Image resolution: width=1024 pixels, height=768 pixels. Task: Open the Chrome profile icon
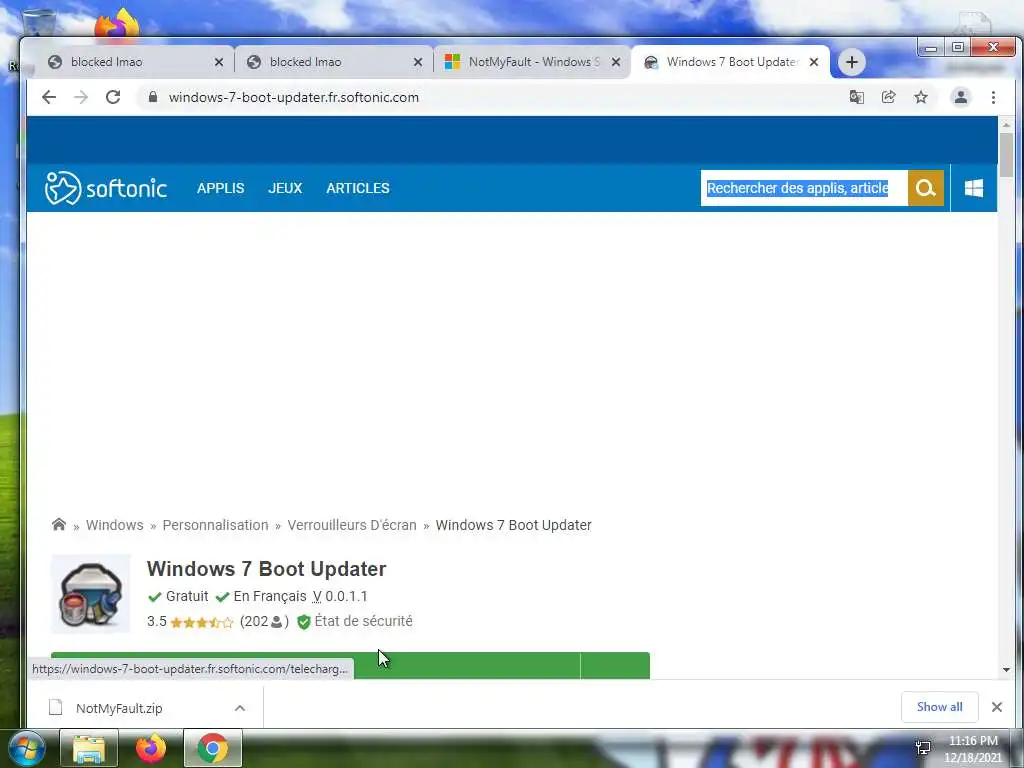coord(961,97)
